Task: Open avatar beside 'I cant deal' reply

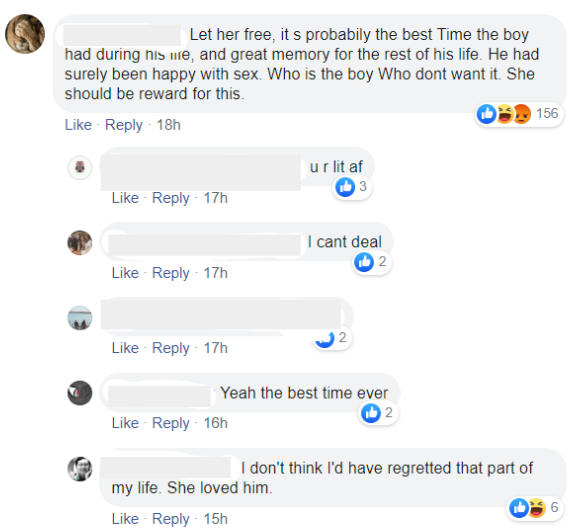Action: pyautogui.click(x=80, y=243)
